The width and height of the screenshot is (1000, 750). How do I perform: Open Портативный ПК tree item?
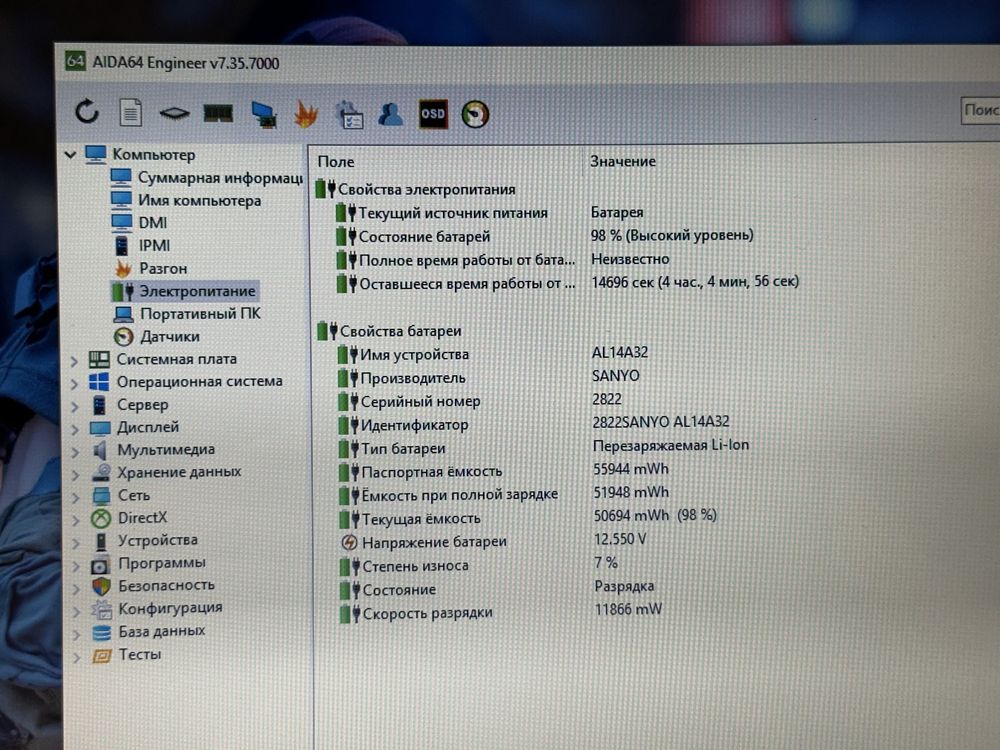187,314
